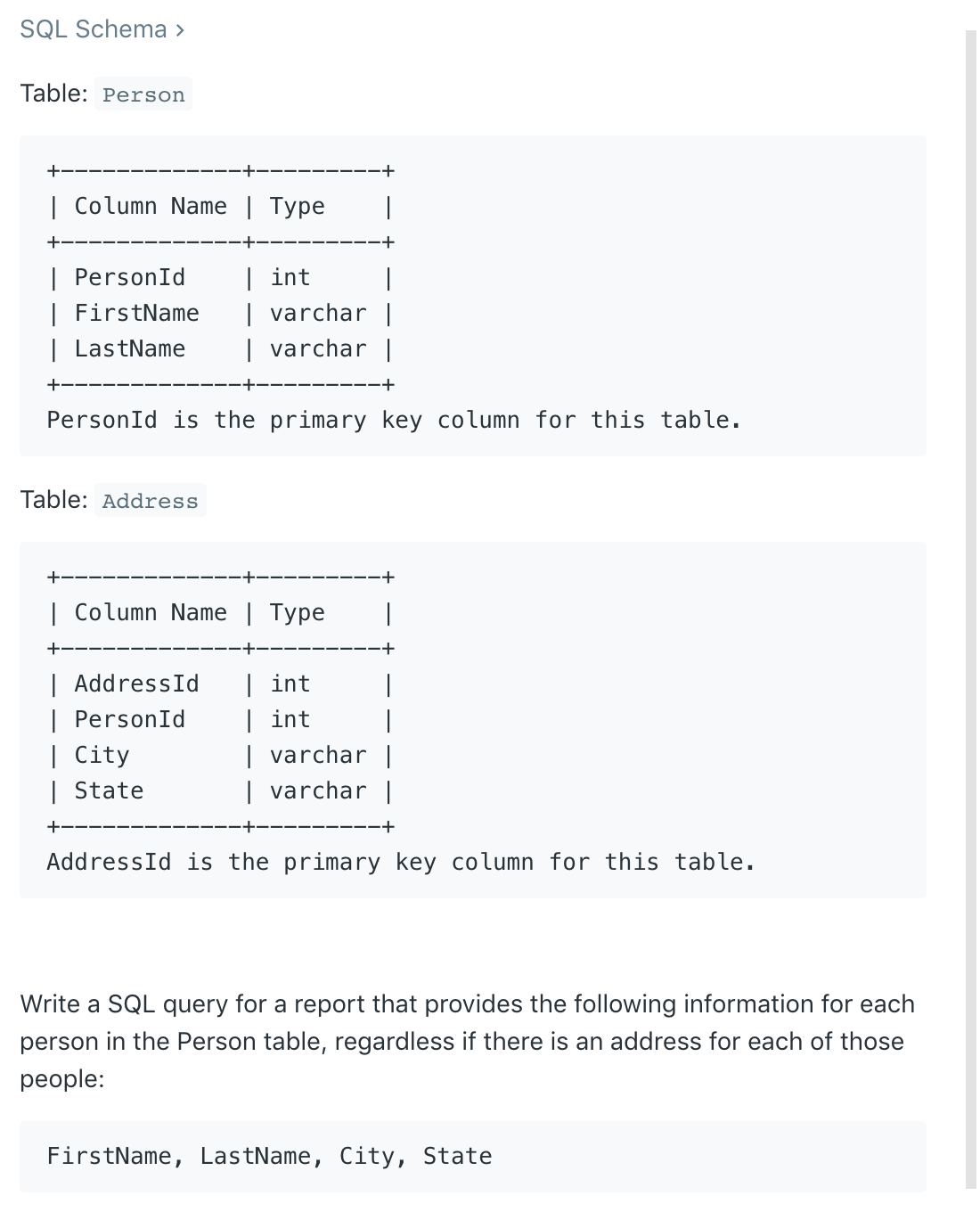This screenshot has width=980, height=1212.
Task: Click the vertical scrollbar on the right
Action: pos(971,610)
